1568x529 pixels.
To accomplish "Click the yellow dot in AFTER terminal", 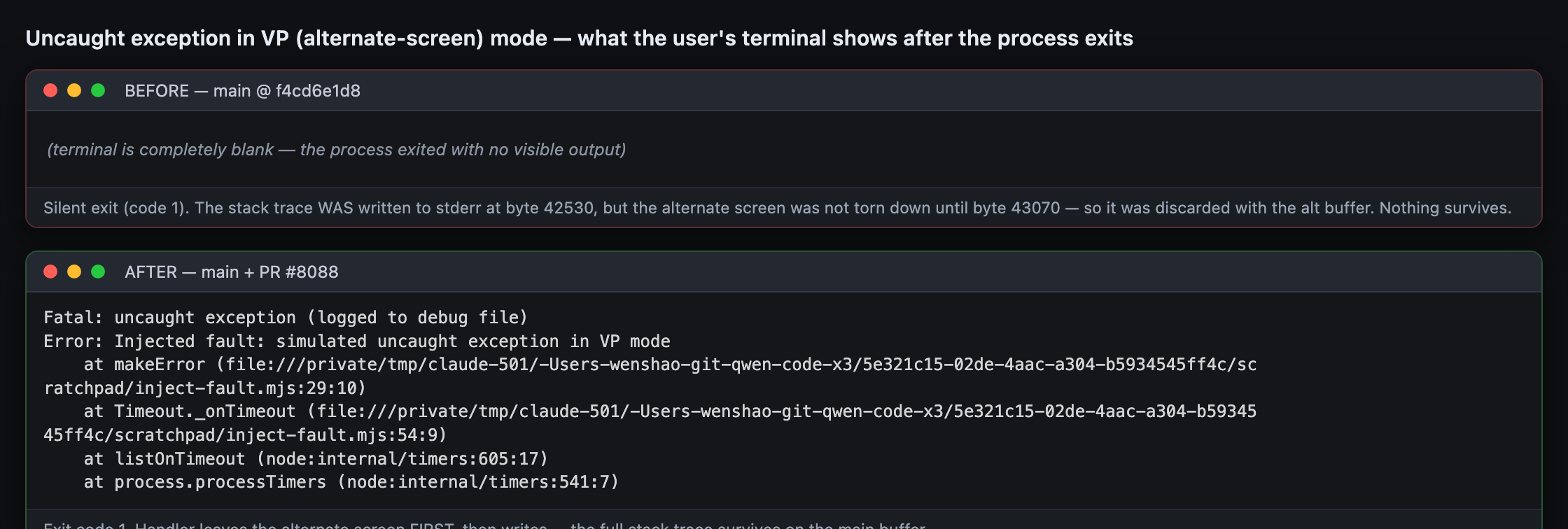I will 74,271.
